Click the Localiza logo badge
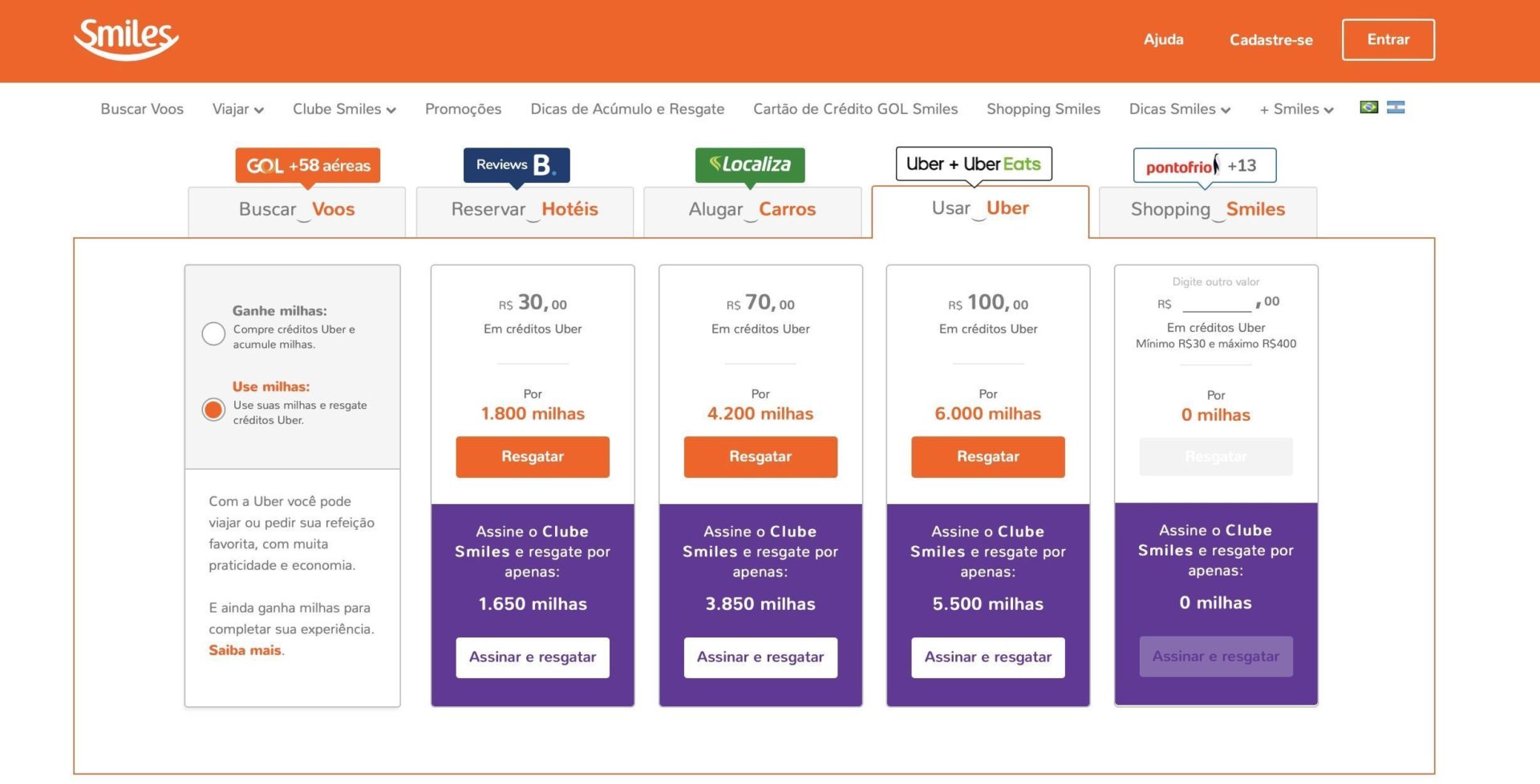Image resolution: width=1540 pixels, height=784 pixels. [750, 164]
